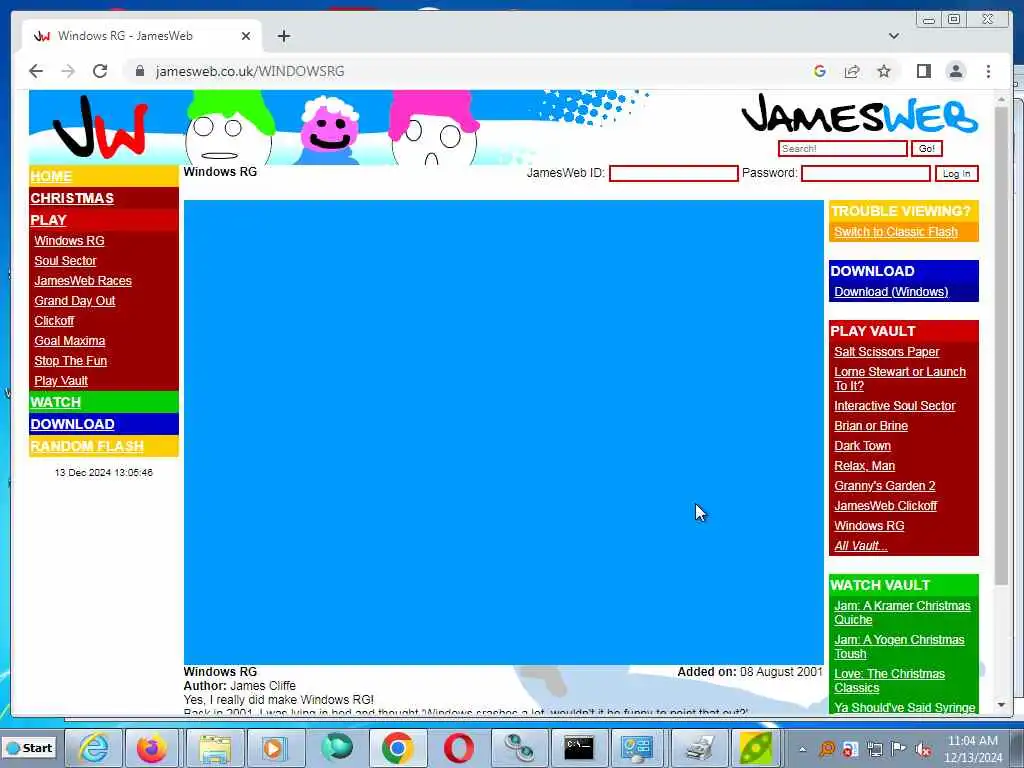Close the Windows RG - JamesWeb tab
Image resolution: width=1024 pixels, height=768 pixels.
[246, 36]
